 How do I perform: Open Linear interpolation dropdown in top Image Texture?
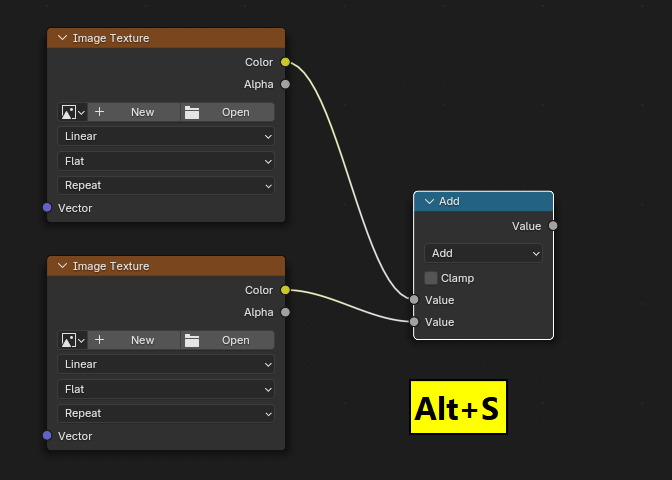[x=166, y=136]
